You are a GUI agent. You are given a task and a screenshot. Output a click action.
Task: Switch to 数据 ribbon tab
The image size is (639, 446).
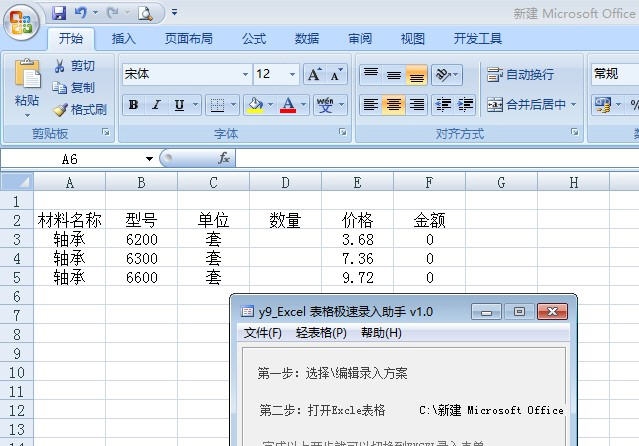[x=307, y=39]
